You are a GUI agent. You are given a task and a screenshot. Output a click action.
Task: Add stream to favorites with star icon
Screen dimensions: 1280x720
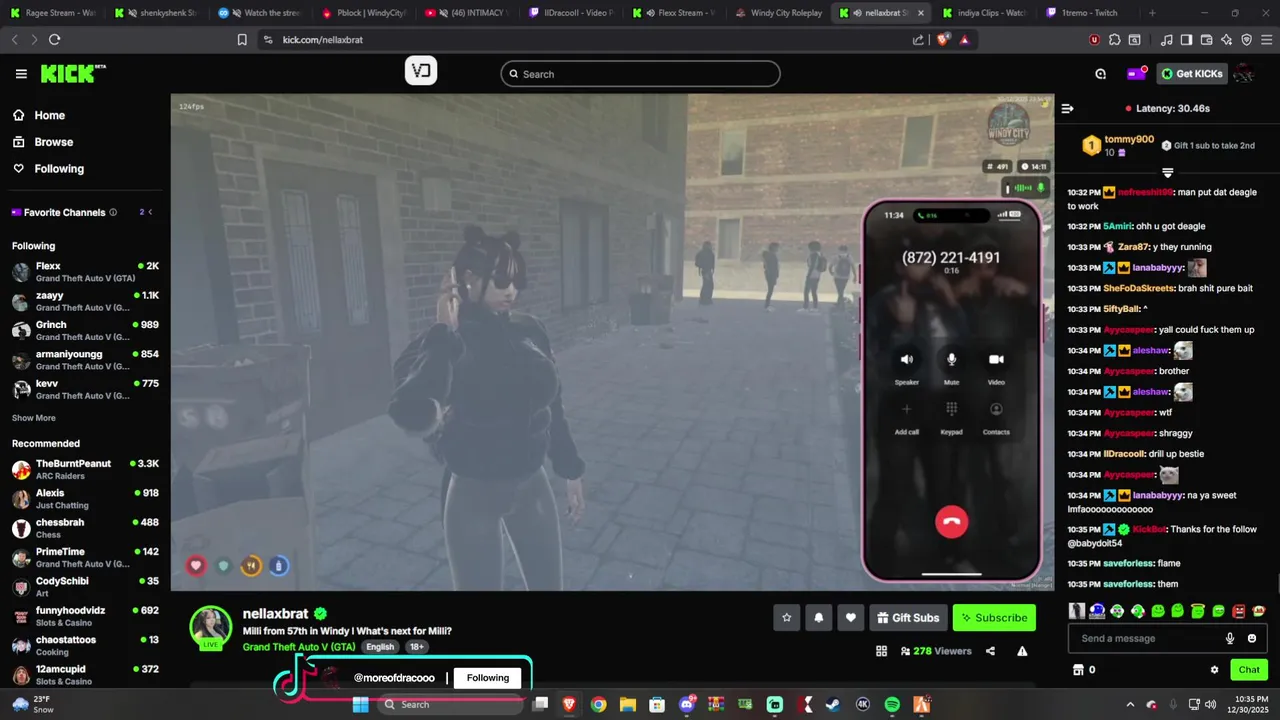pyautogui.click(x=786, y=618)
